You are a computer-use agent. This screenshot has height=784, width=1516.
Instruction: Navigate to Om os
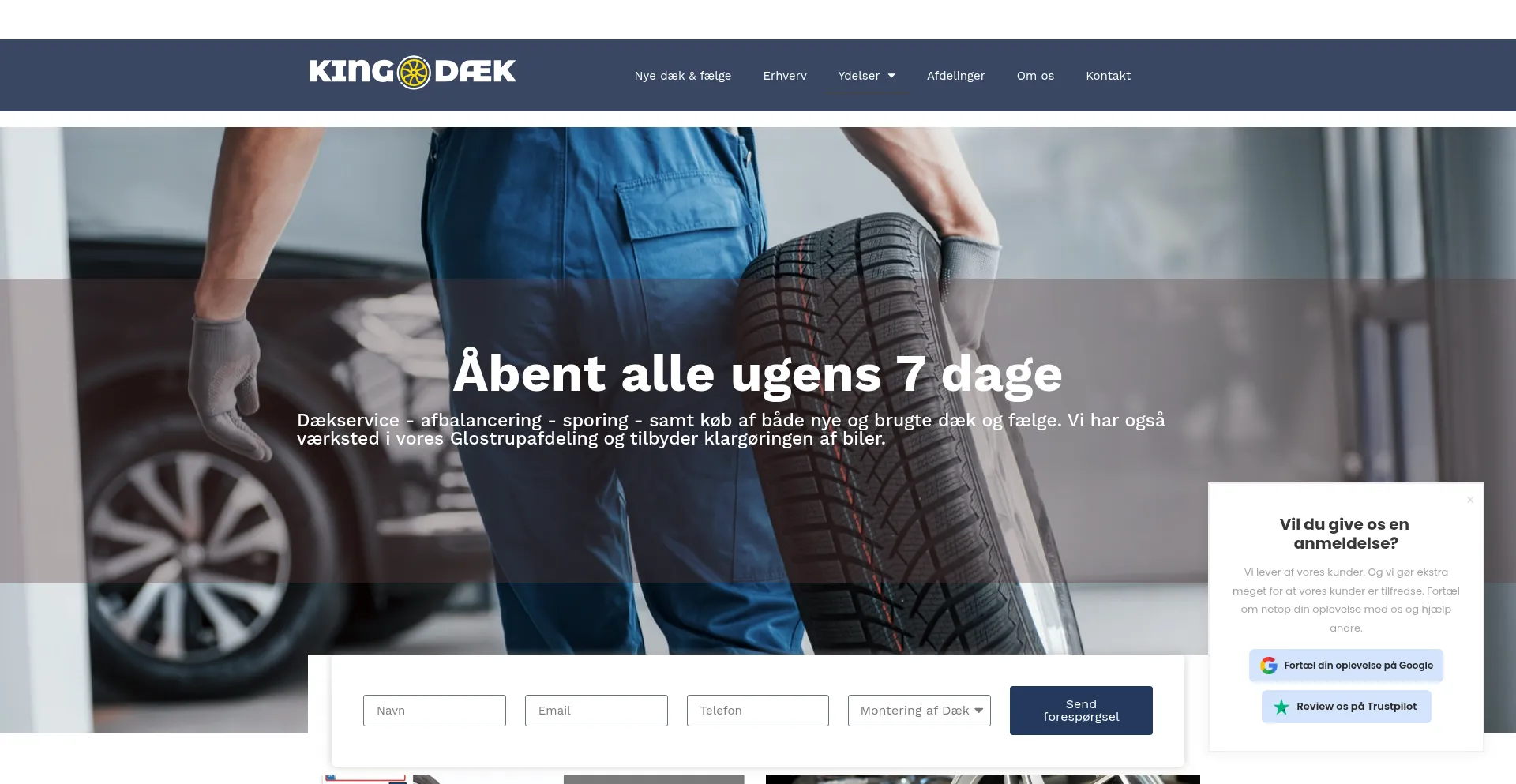point(1035,76)
